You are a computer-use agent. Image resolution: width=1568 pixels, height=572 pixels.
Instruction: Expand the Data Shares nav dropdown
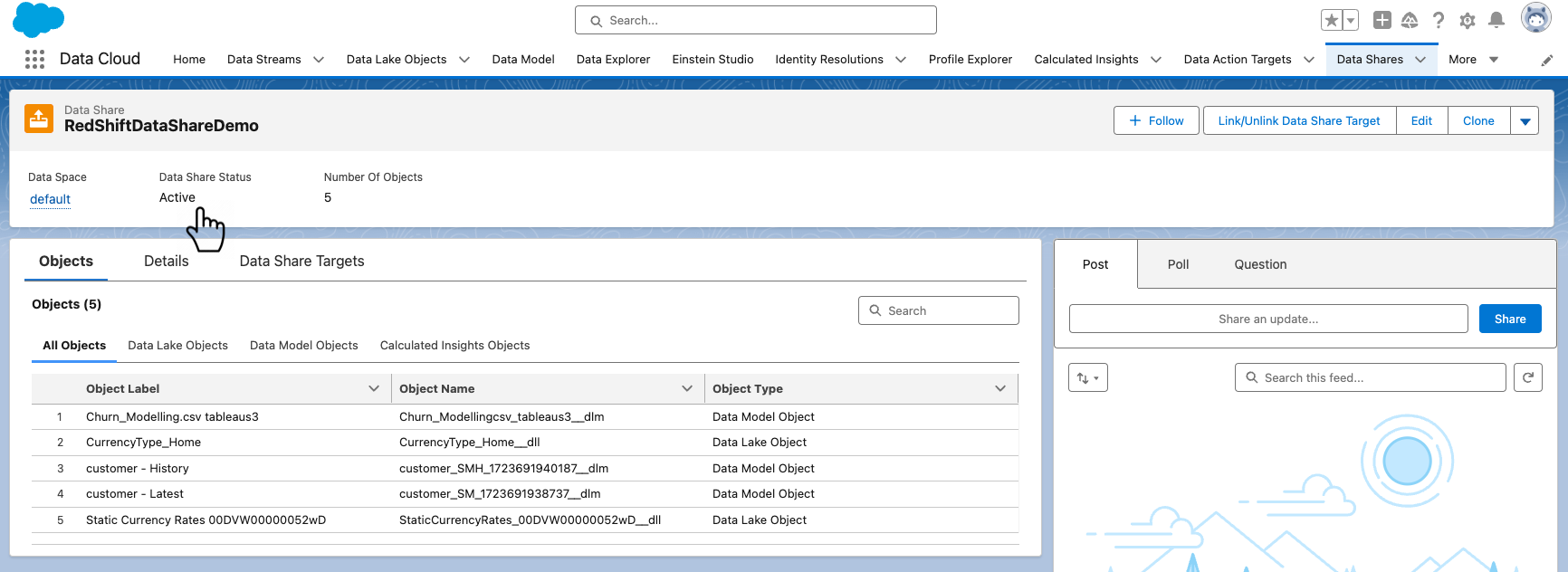(1420, 60)
